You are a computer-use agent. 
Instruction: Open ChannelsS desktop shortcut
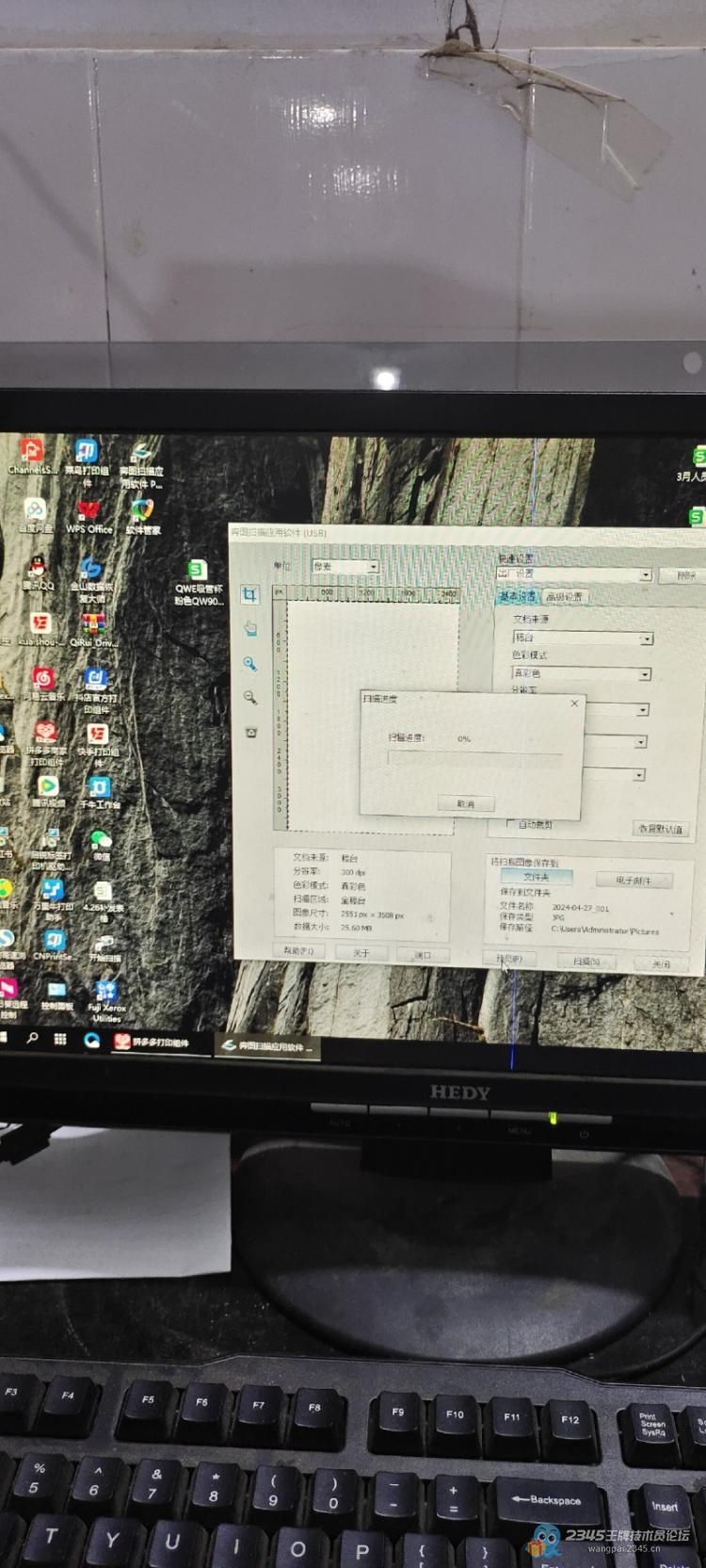click(31, 456)
